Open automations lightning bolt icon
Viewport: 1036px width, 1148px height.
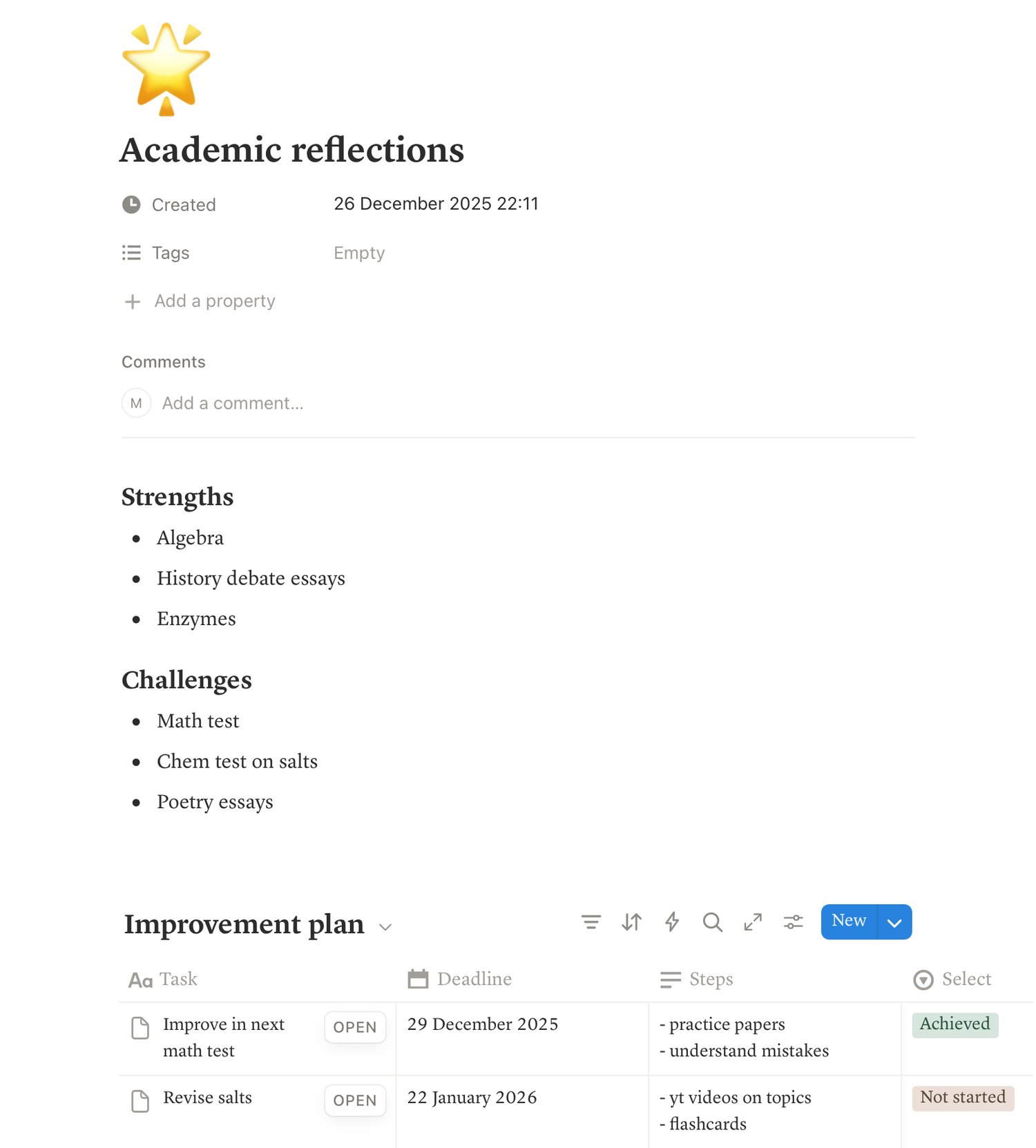pos(671,922)
